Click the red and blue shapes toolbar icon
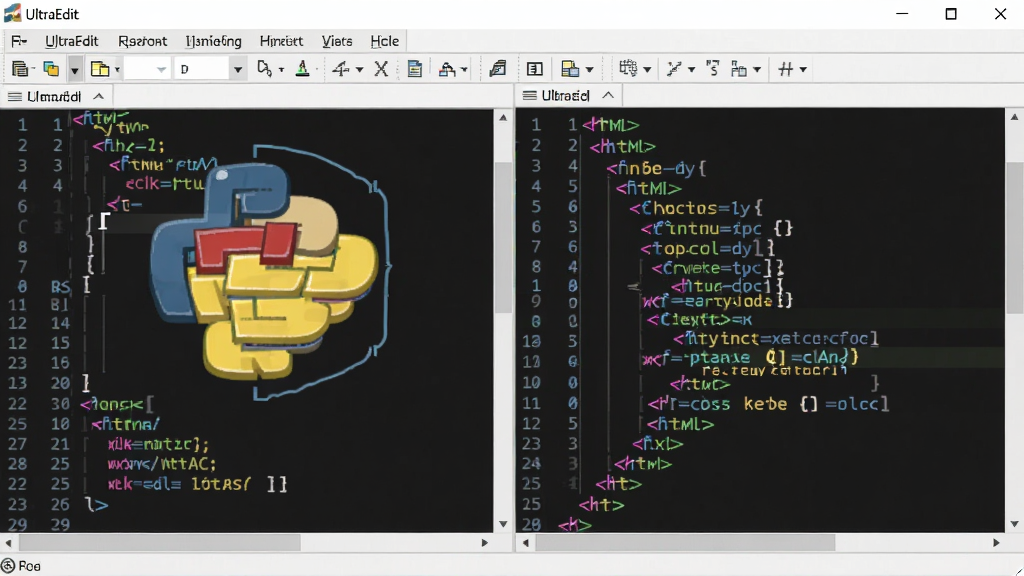1024x576 pixels. [x=447, y=69]
